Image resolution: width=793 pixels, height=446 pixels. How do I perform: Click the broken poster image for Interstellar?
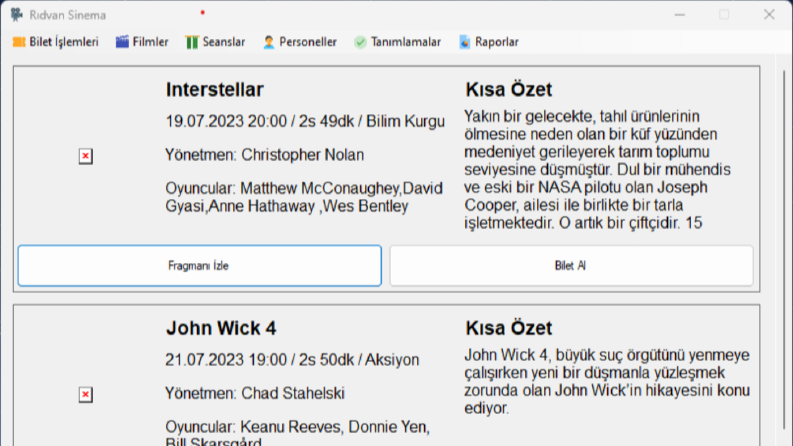85,156
